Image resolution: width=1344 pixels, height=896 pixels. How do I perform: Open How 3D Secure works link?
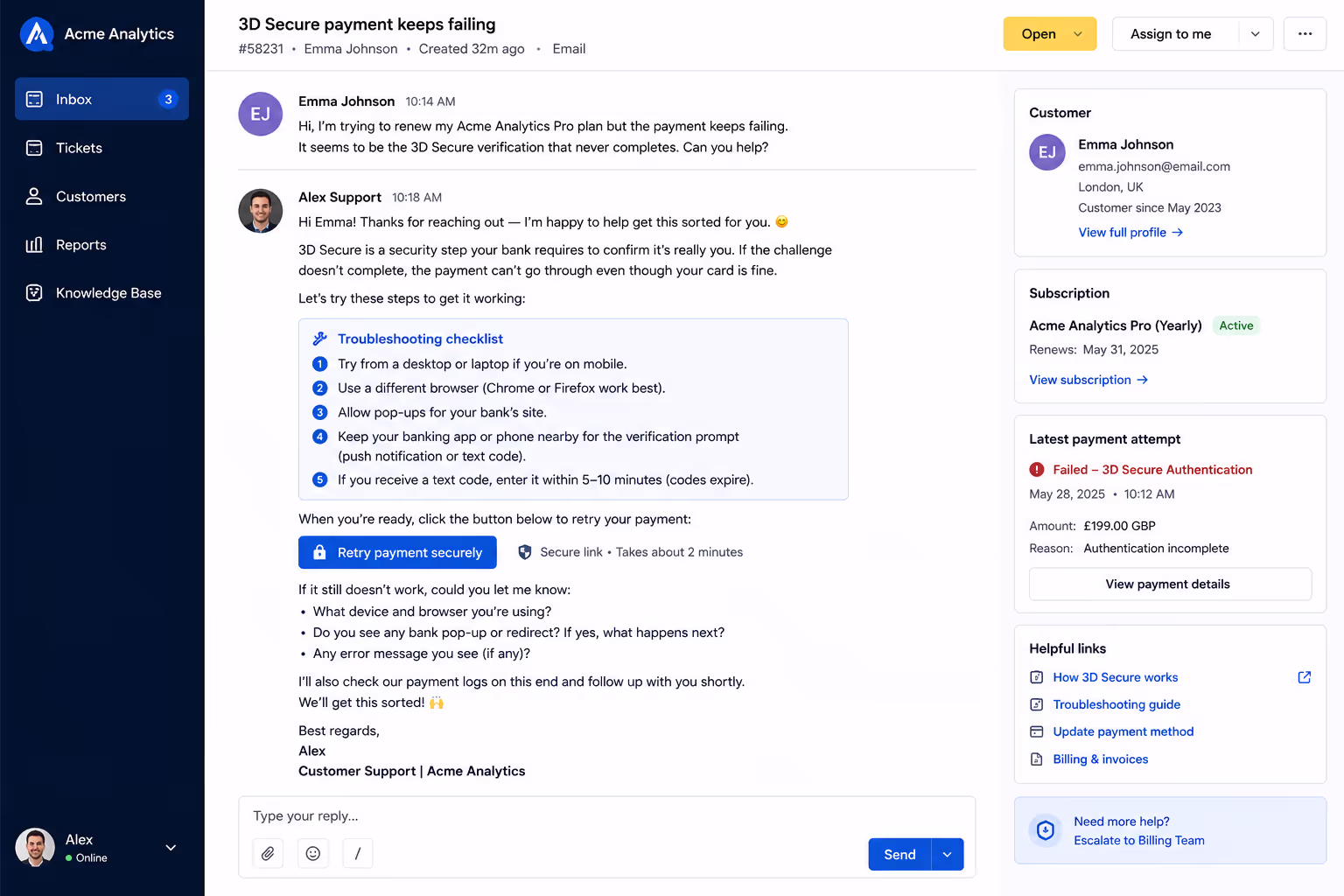point(1116,677)
